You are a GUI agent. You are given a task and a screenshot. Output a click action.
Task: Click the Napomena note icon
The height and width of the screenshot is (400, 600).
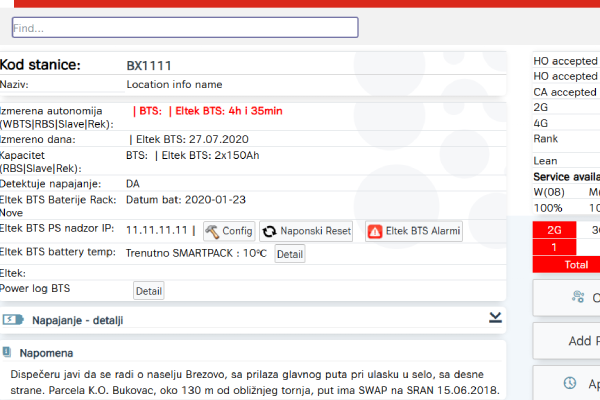pos(7,352)
